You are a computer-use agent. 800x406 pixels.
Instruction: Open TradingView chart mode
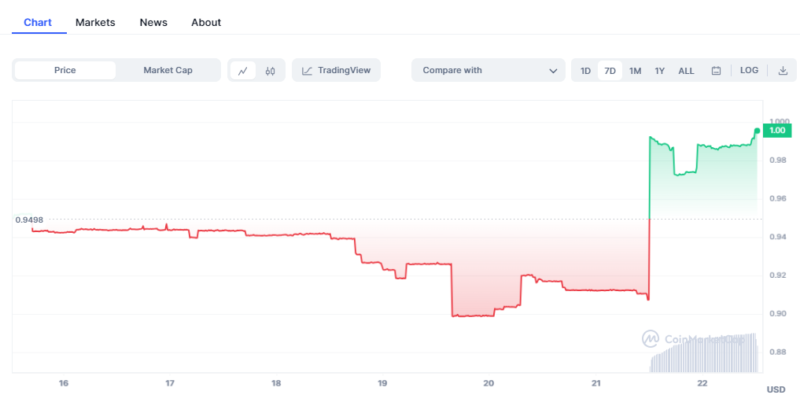pos(336,71)
